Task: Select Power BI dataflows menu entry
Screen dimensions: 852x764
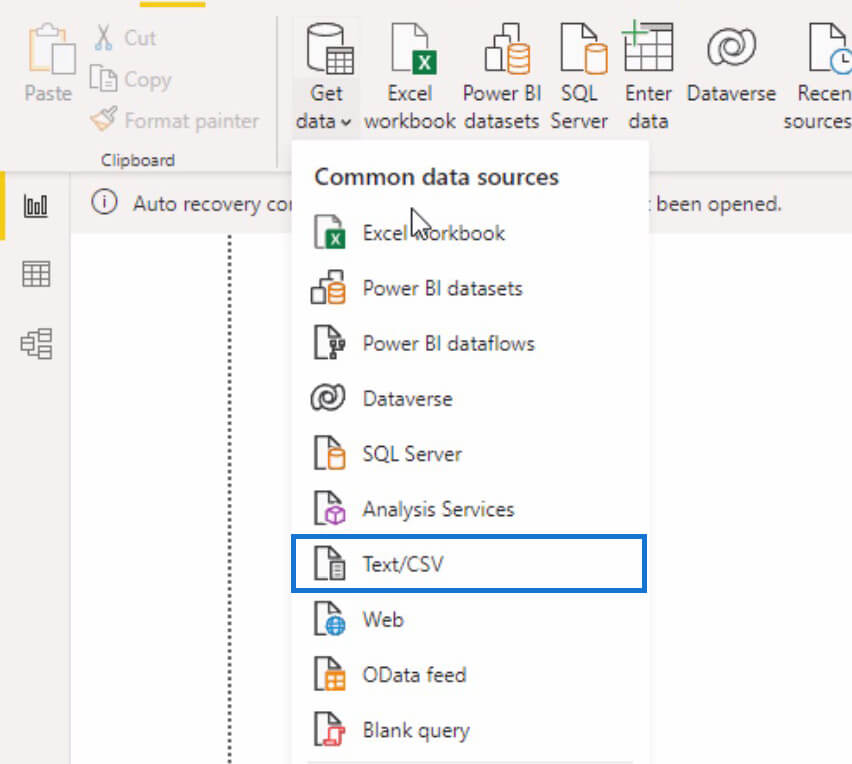Action: pyautogui.click(x=469, y=343)
